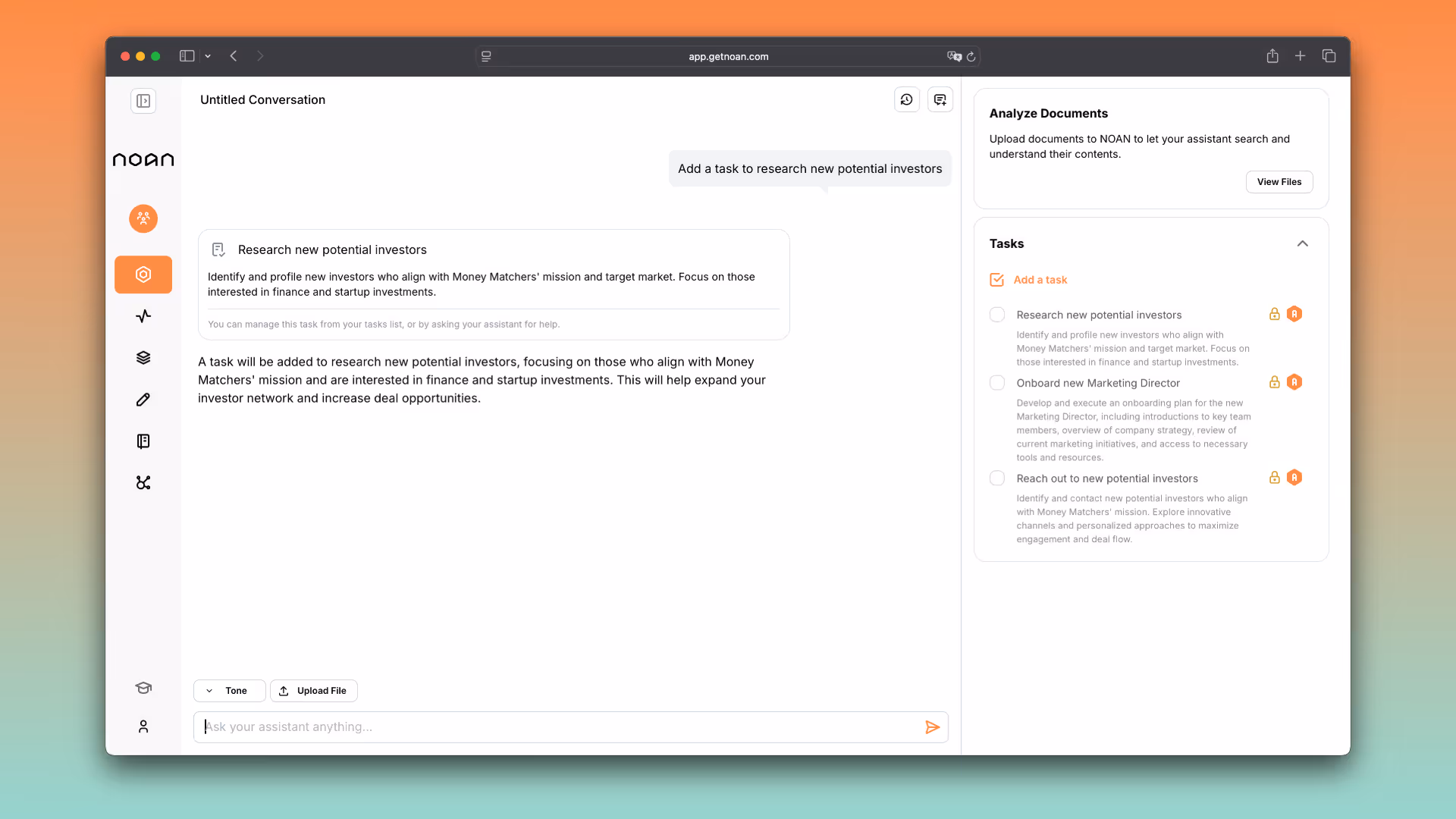This screenshot has width=1456, height=819.
Task: Click task icon in Research investors card
Action: [218, 249]
